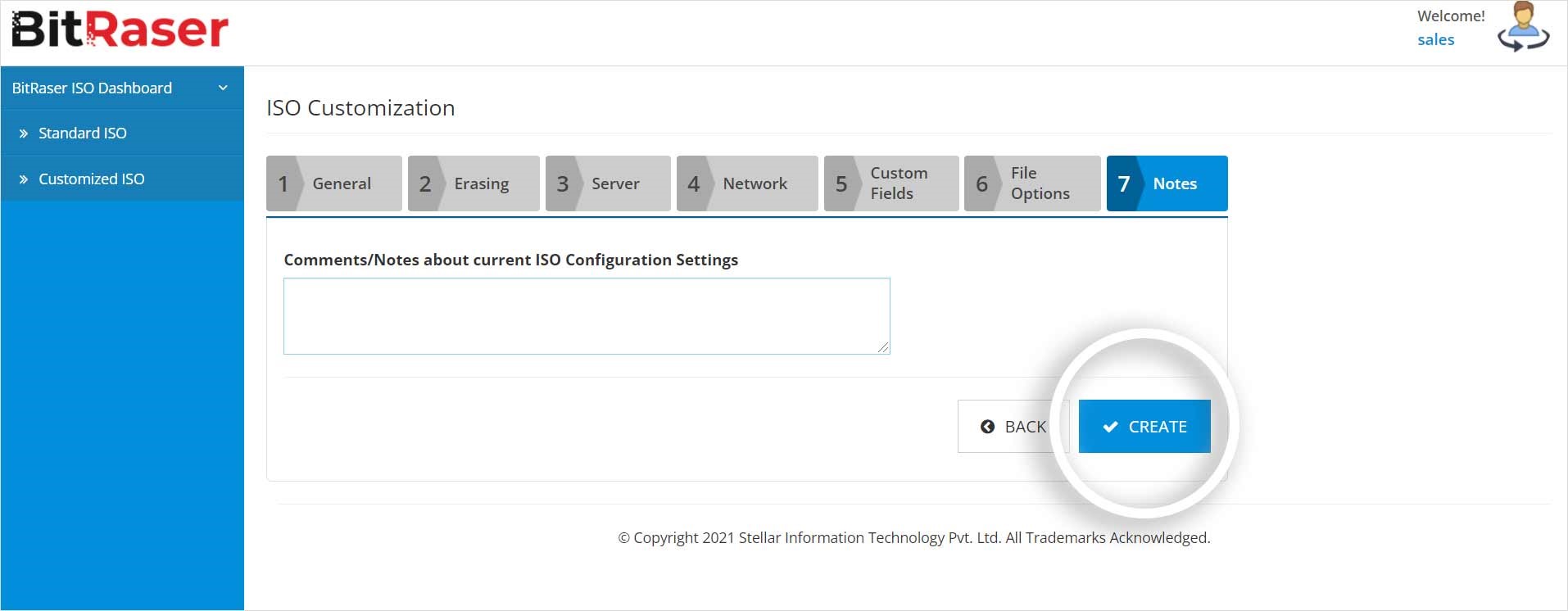The width and height of the screenshot is (1568, 611).
Task: Switch to step 6 File Options tab
Action: coord(1032,183)
